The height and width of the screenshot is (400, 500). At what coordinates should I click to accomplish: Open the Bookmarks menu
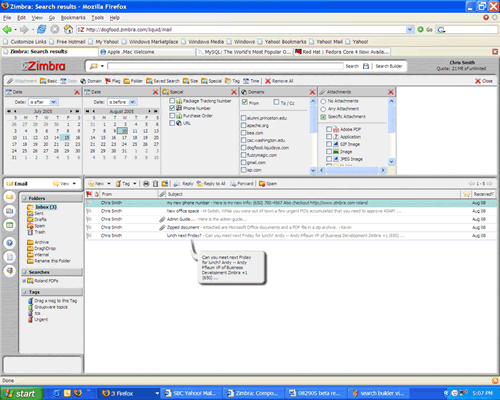pyautogui.click(x=73, y=18)
